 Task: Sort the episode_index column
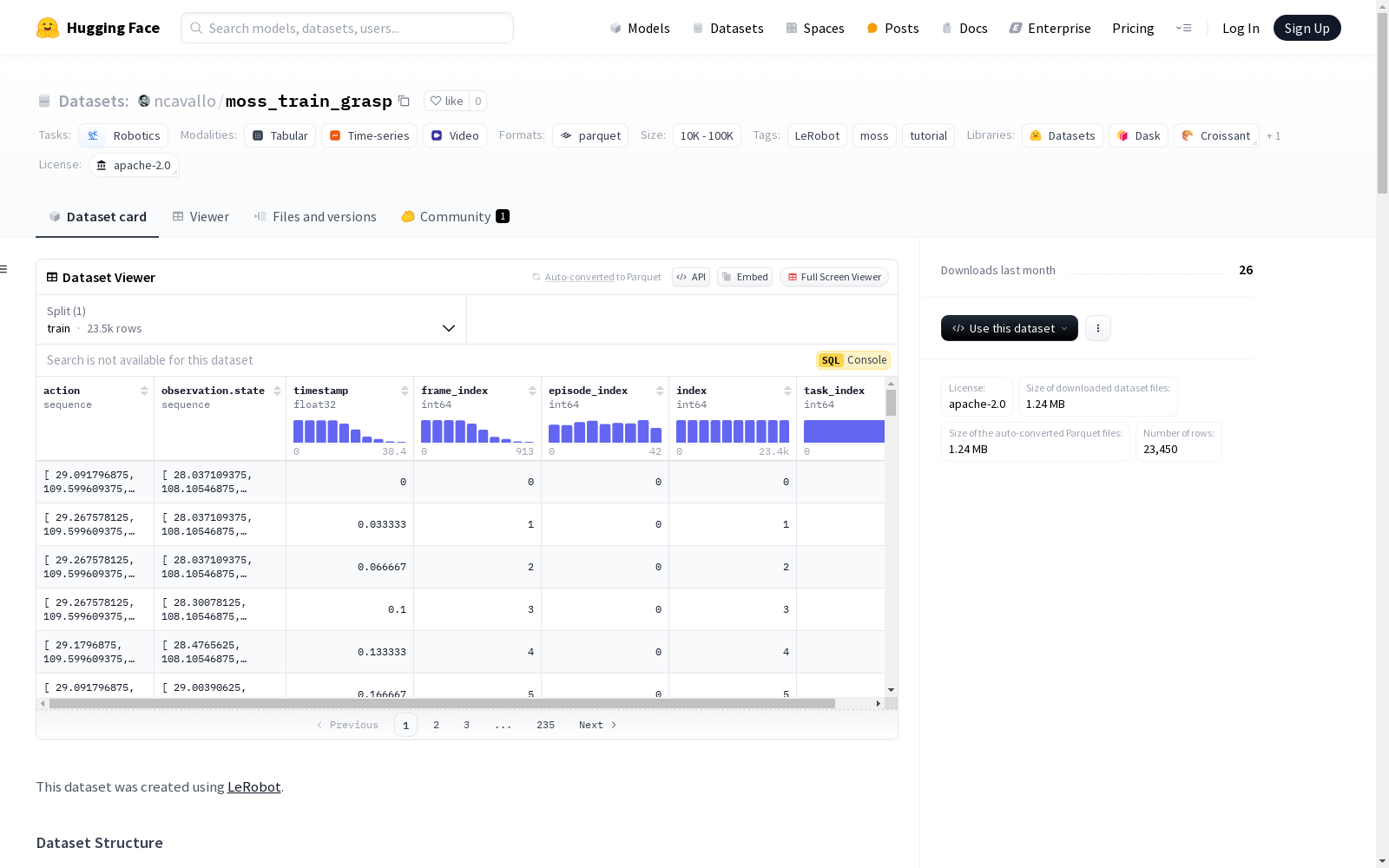(x=660, y=391)
